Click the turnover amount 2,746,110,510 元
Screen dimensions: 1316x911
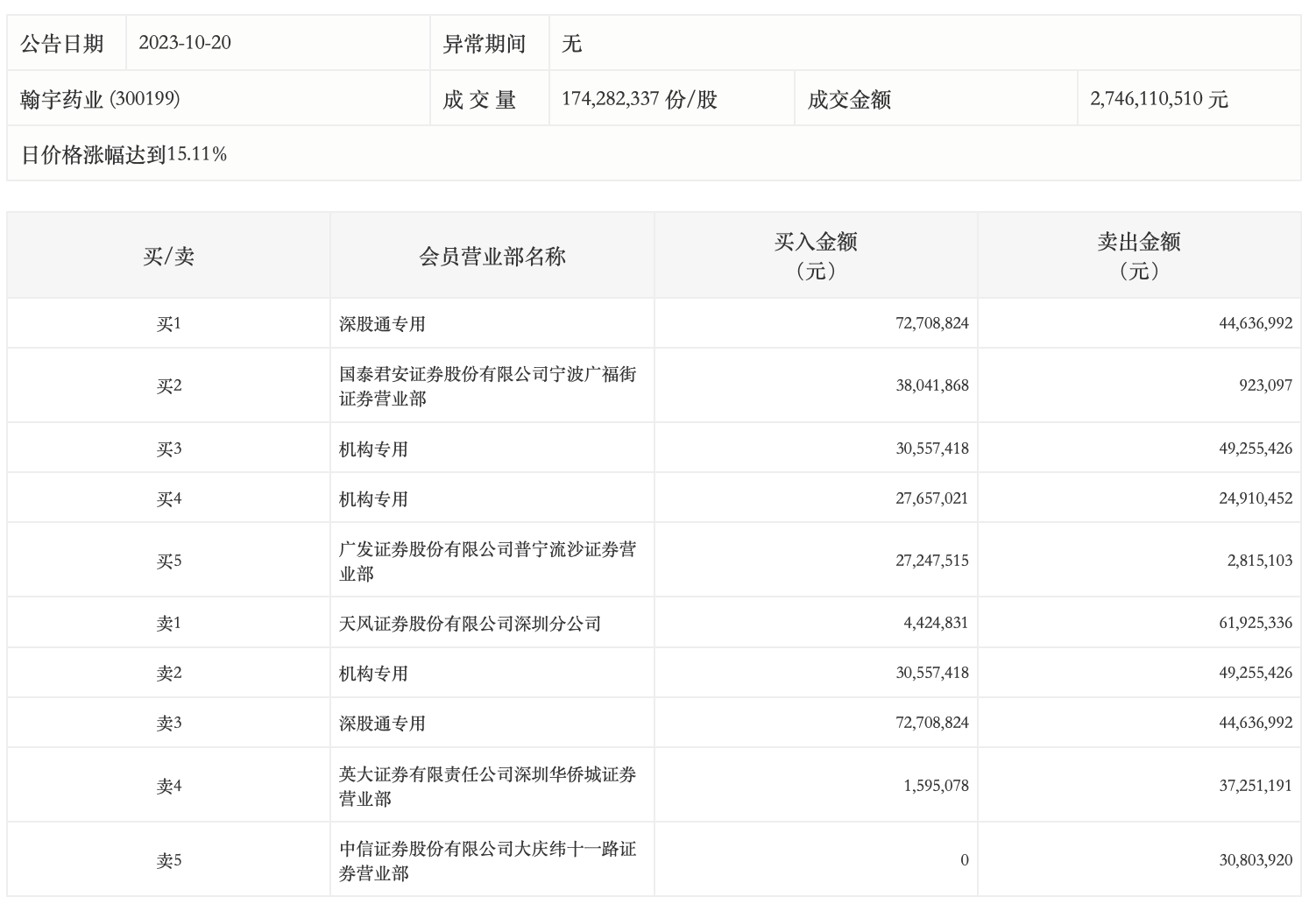pos(1158,99)
